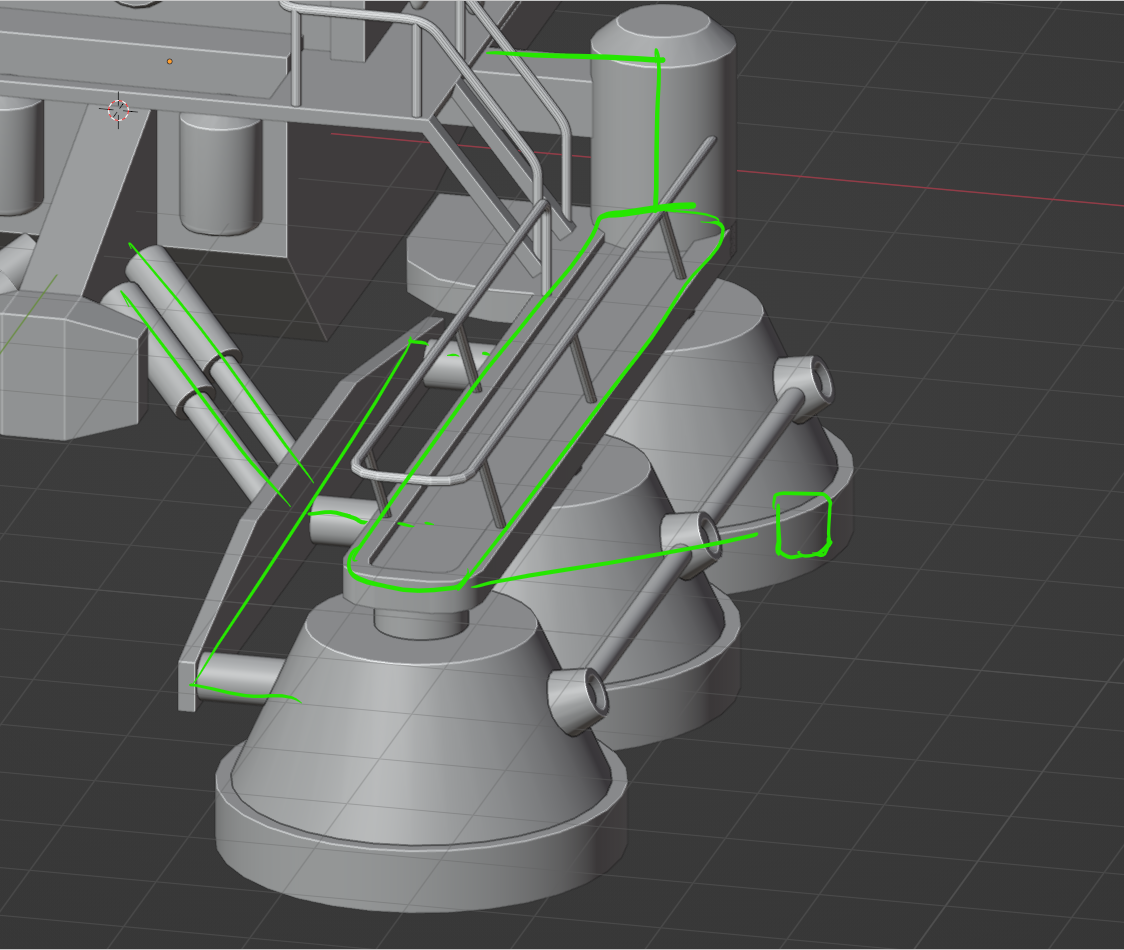Select the small orange object origin dot
The height and width of the screenshot is (950, 1124).
click(x=169, y=62)
